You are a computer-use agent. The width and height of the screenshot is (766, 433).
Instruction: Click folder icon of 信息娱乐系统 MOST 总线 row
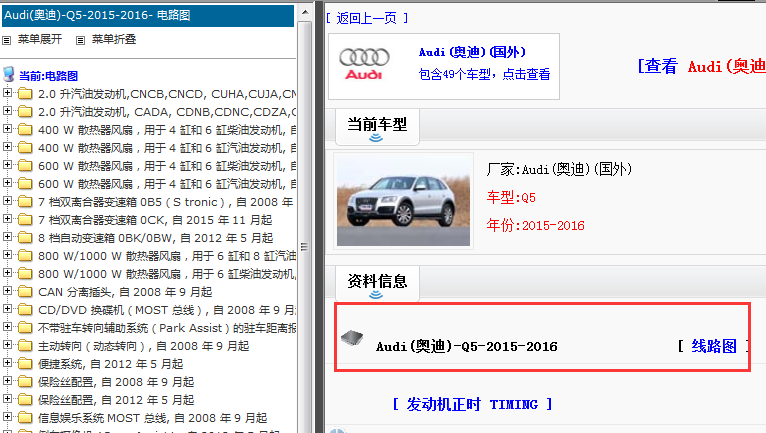[25, 418]
